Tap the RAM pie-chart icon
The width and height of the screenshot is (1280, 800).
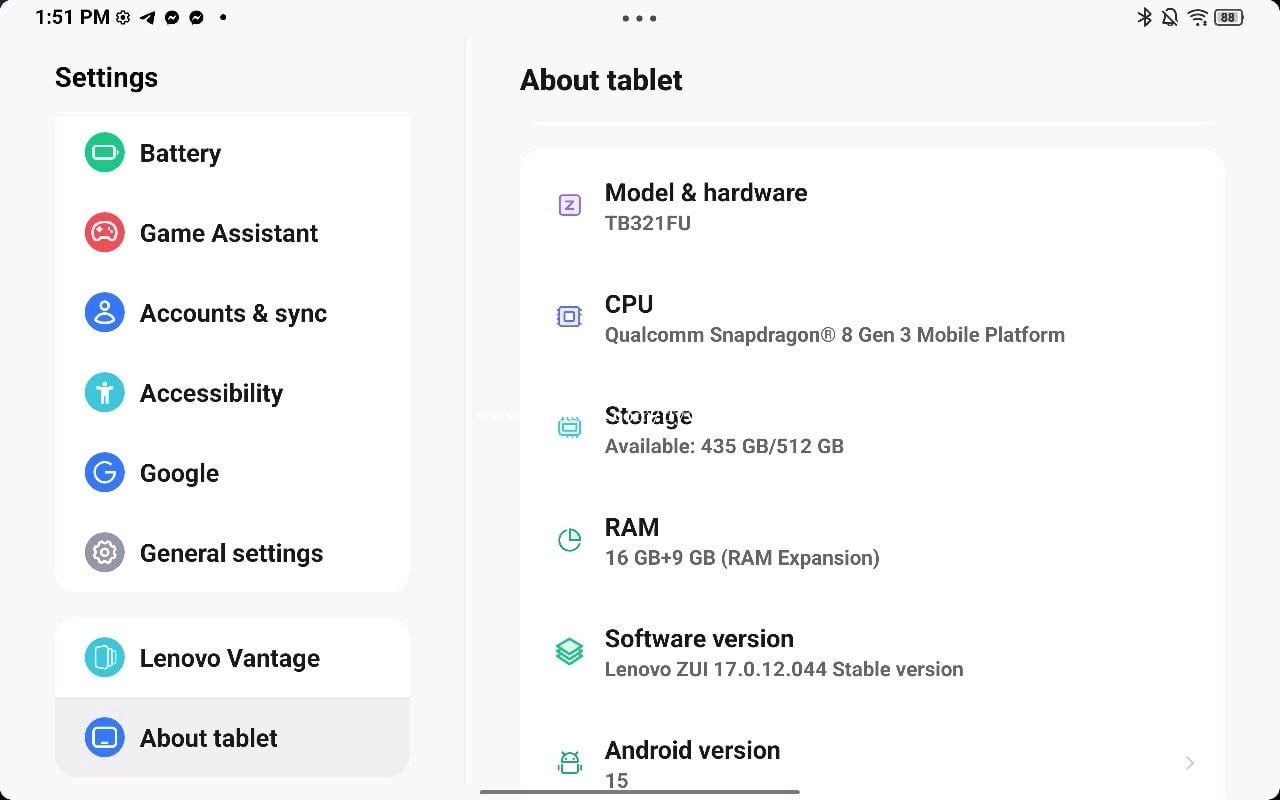569,540
